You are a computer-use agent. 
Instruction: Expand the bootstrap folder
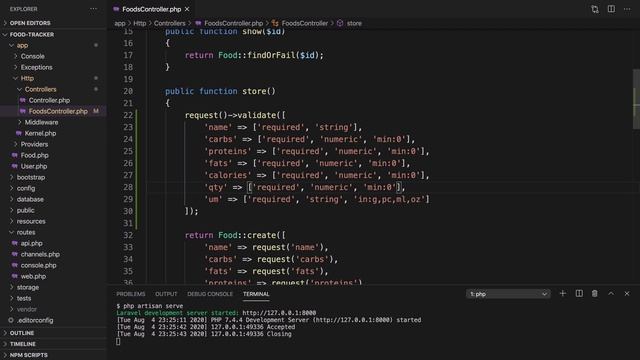(31, 178)
